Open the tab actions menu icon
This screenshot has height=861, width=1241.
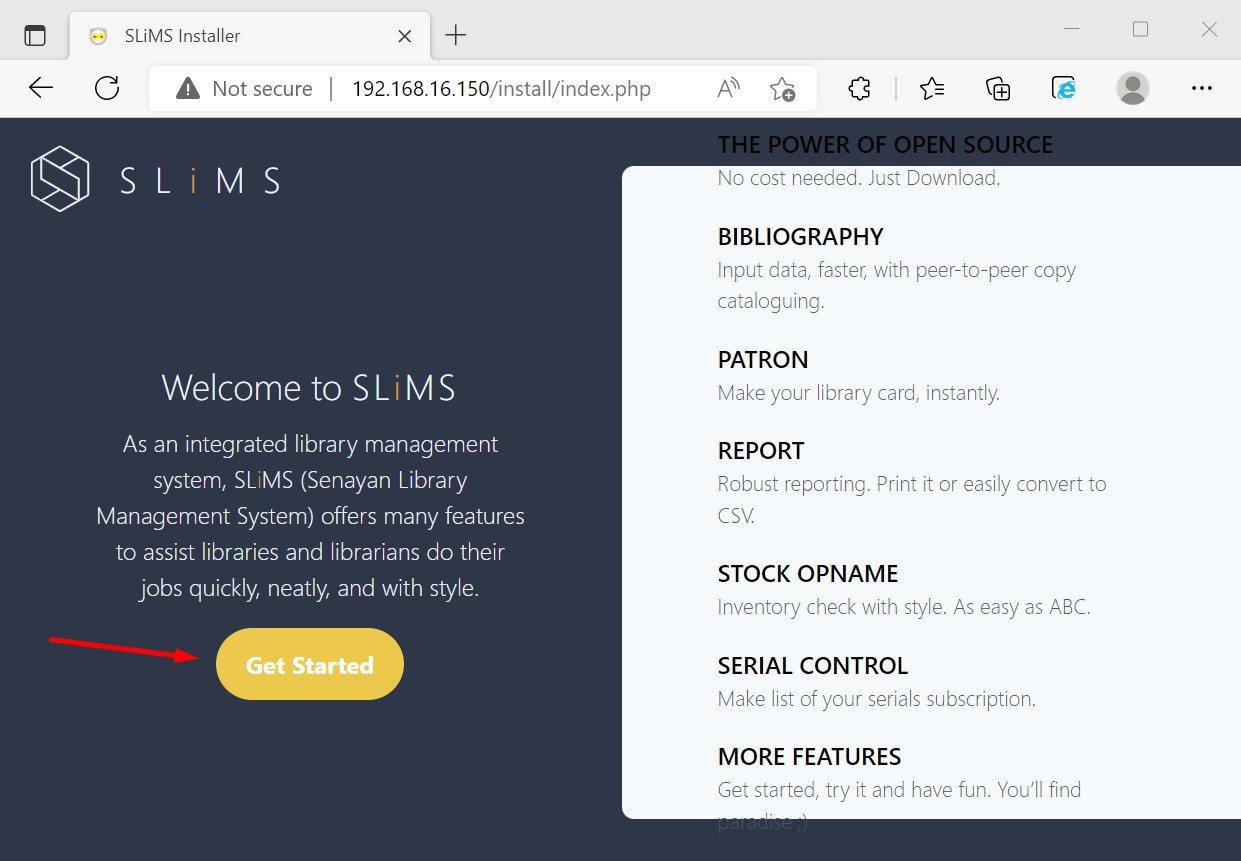(35, 36)
